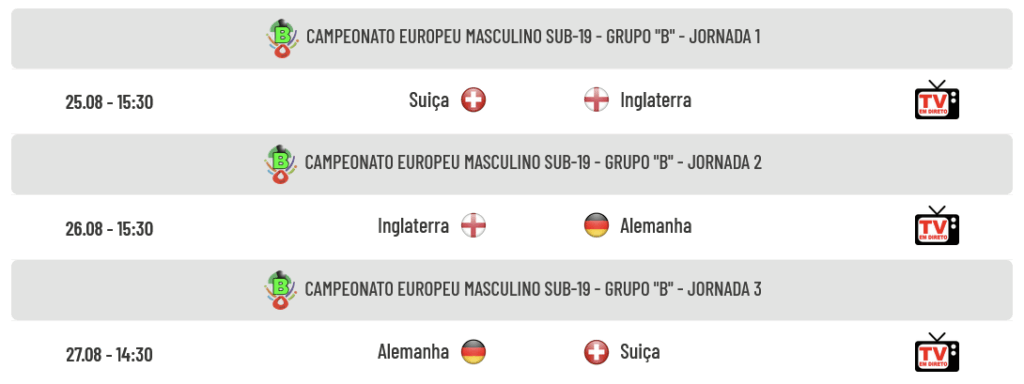Click the Jornada 2 competition logo
Image resolution: width=1024 pixels, height=384 pixels.
coord(281,164)
